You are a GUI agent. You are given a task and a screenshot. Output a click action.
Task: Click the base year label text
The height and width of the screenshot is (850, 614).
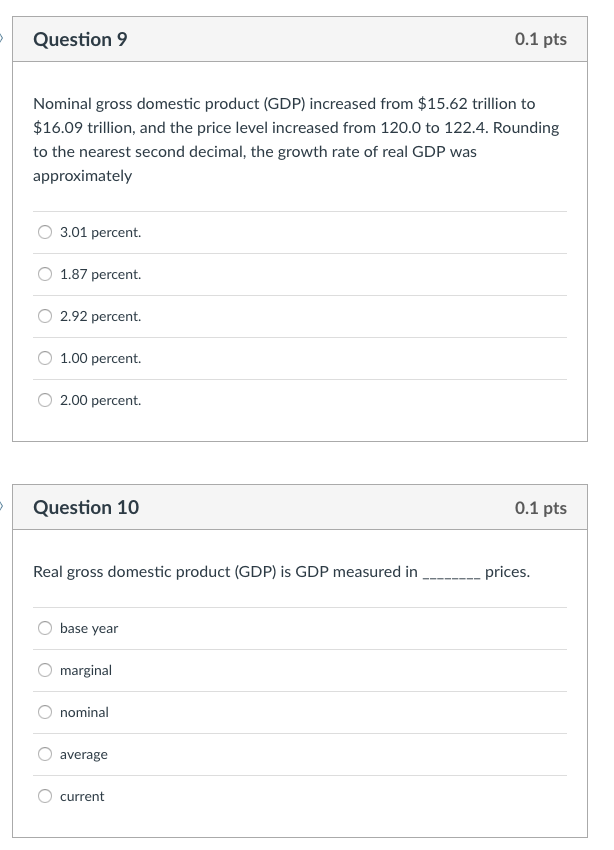(x=89, y=629)
